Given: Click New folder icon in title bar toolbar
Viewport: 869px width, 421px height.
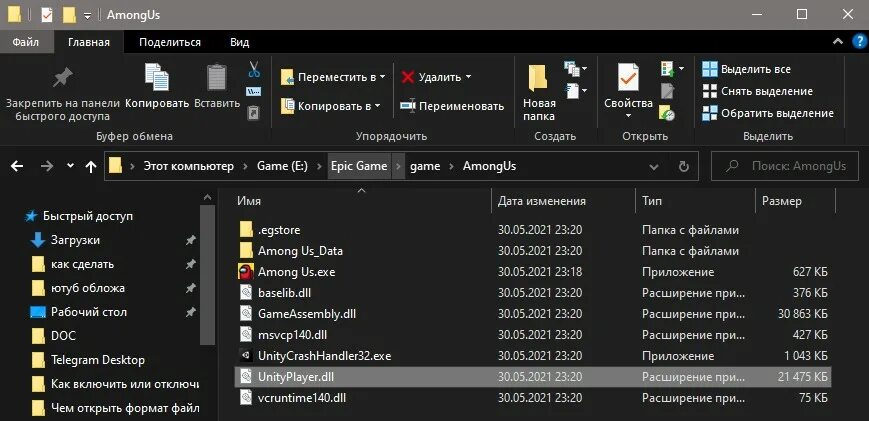Looking at the screenshot, I should (x=69, y=15).
